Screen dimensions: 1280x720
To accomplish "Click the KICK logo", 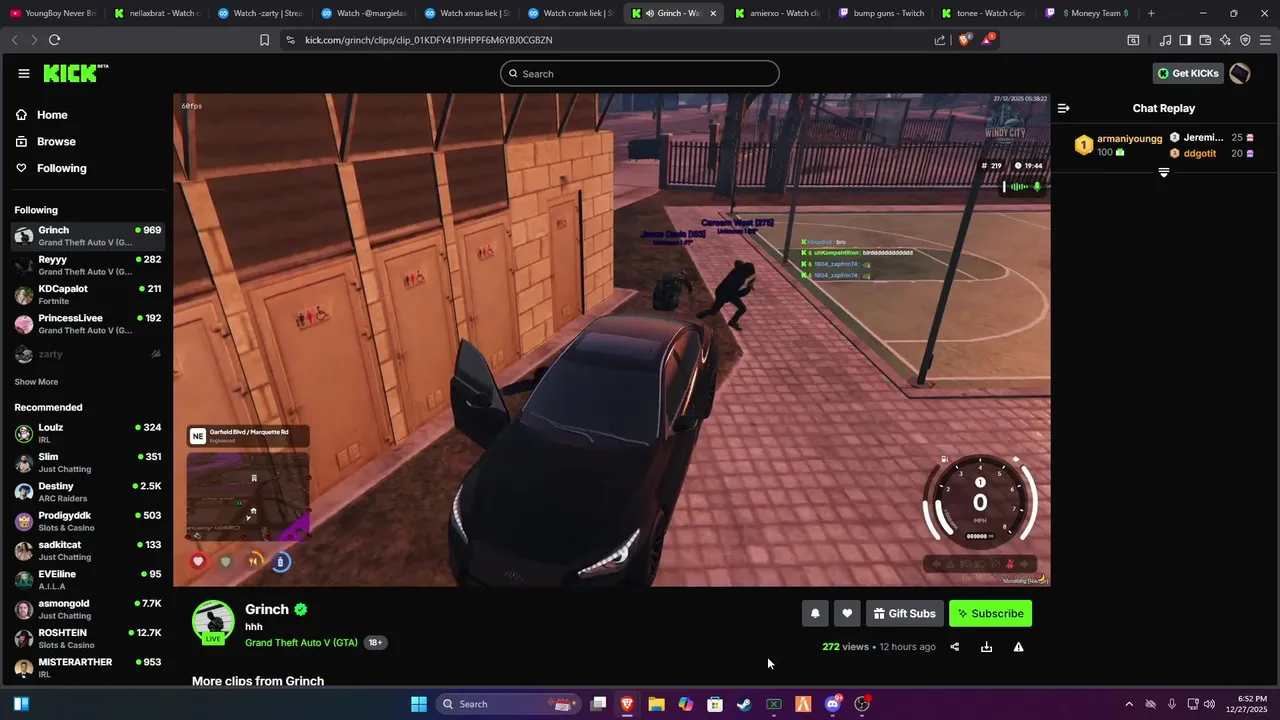I will pos(76,73).
